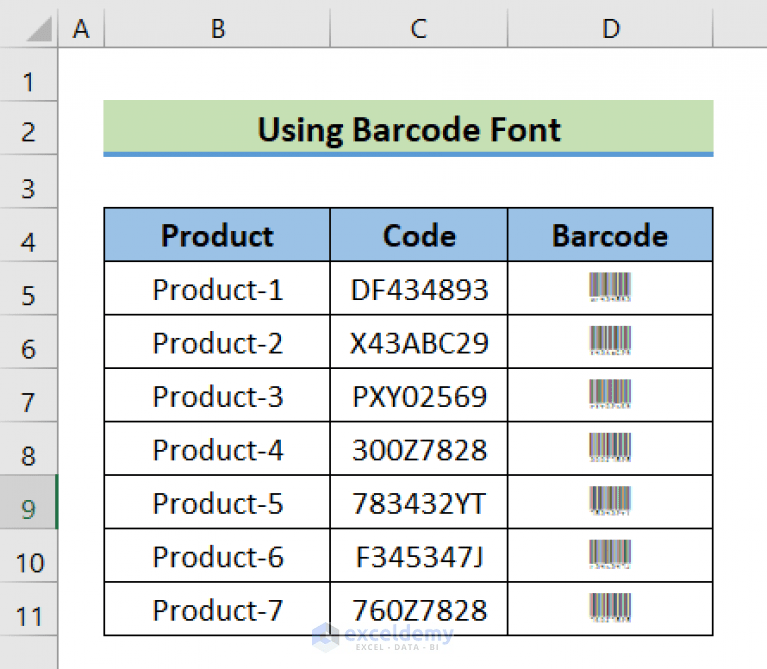The height and width of the screenshot is (669, 767).
Task: Select column D header
Action: coord(610,28)
